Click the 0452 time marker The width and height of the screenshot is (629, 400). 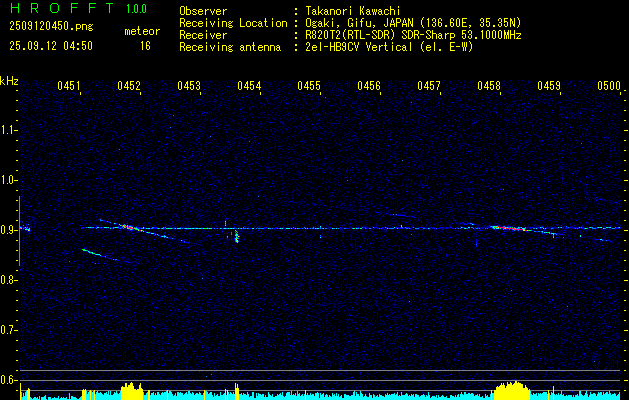(129, 85)
